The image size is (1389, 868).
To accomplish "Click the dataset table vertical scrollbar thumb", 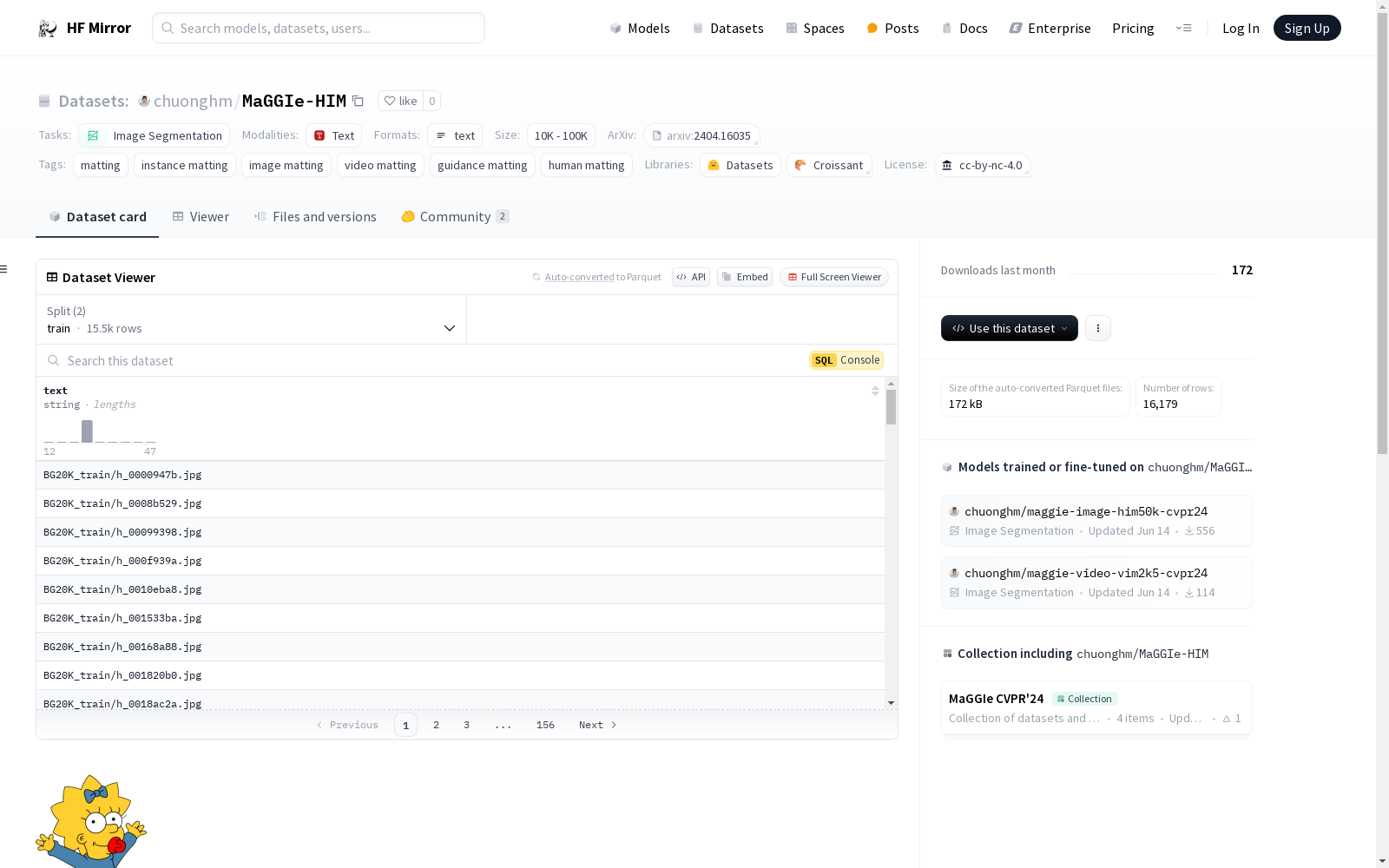I will coord(891,407).
